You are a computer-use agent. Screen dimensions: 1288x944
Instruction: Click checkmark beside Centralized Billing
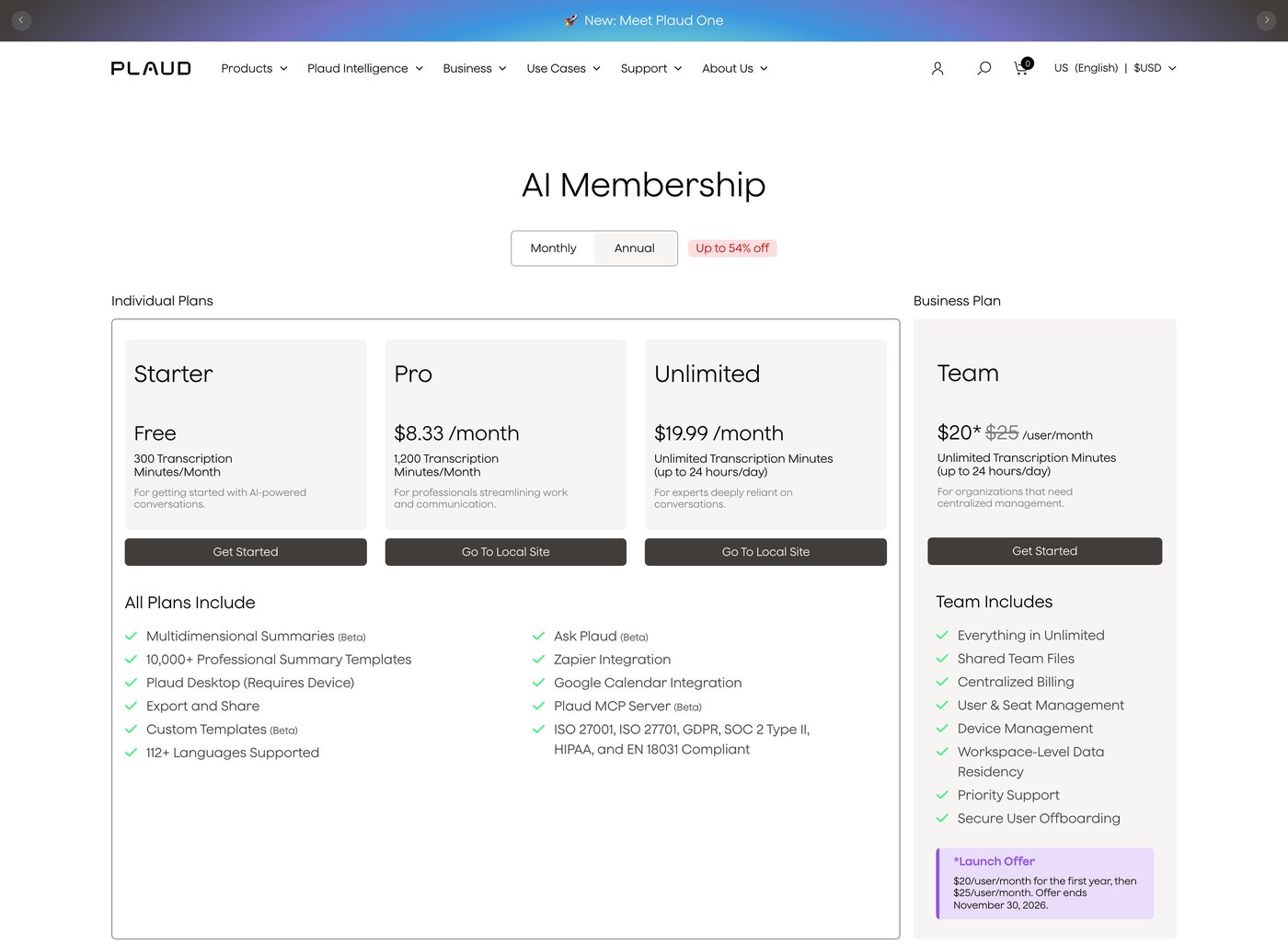click(942, 682)
